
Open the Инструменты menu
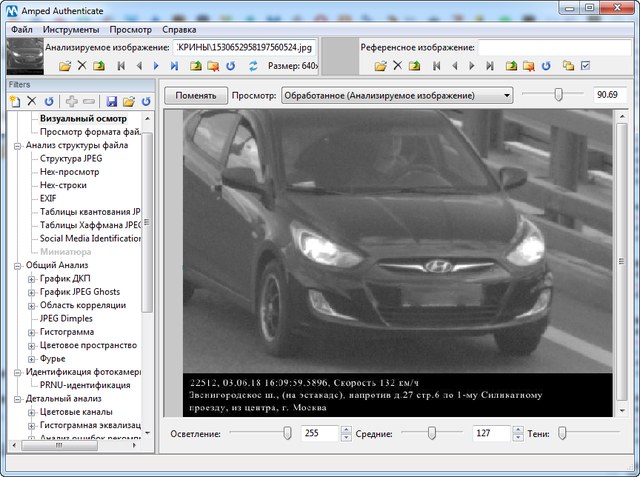[x=72, y=30]
